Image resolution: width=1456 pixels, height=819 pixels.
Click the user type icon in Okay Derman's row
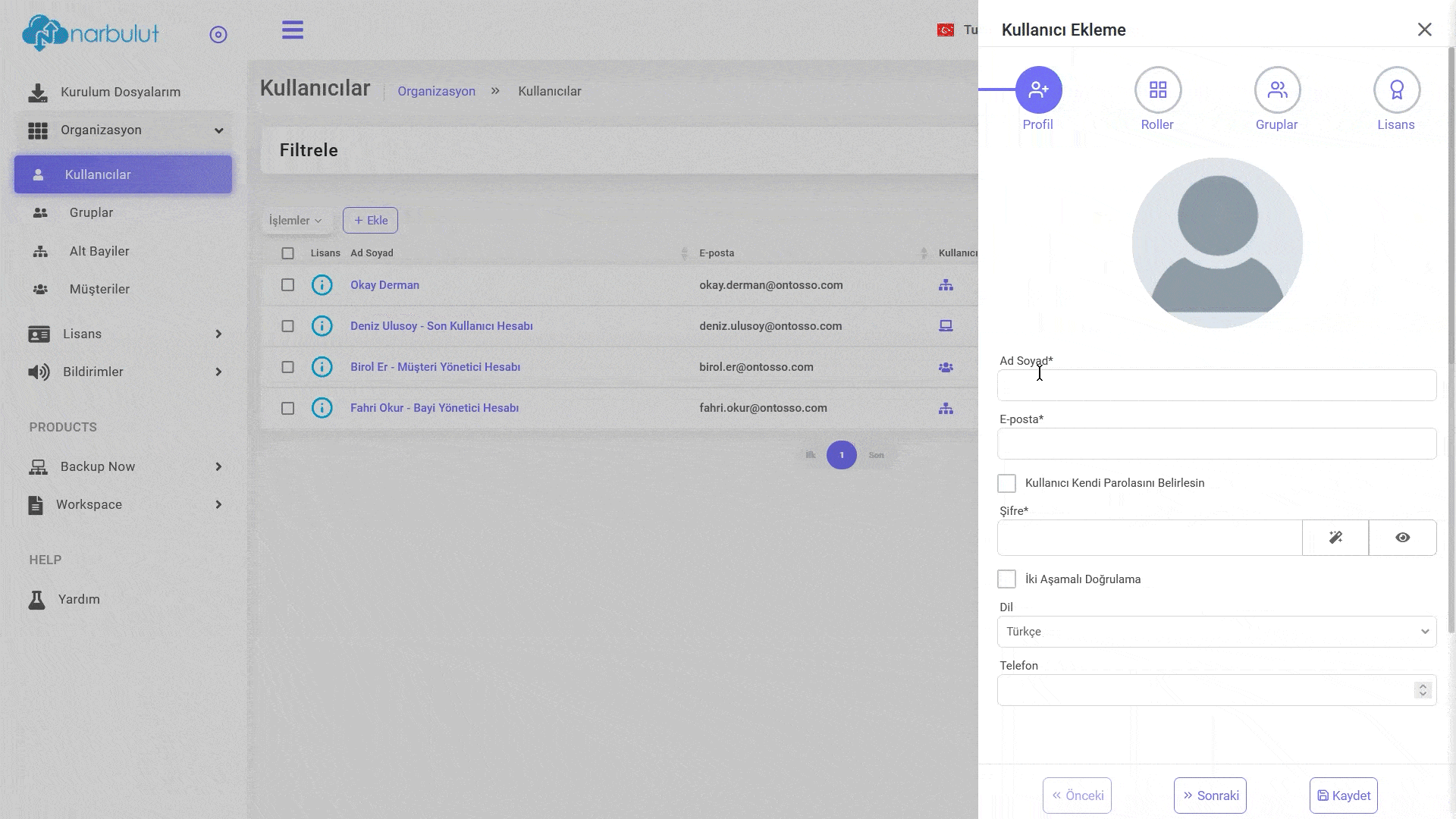click(x=946, y=285)
